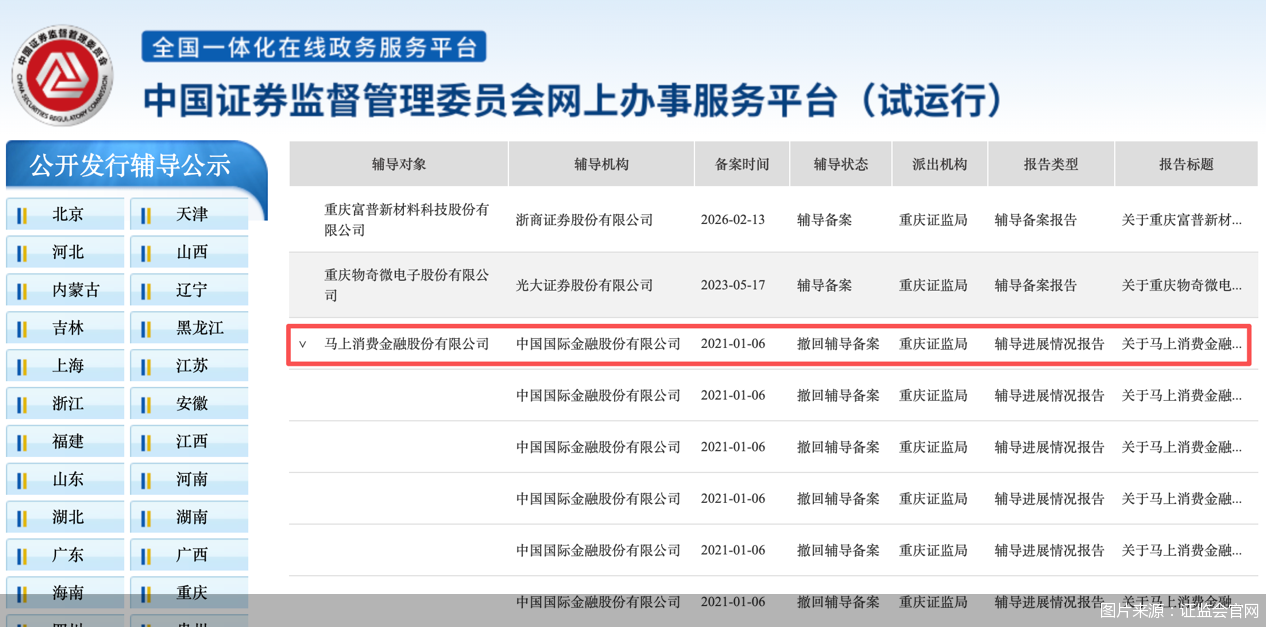Click 辅导备案 status in the 2026-02-13 row
This screenshot has height=627, width=1266.
click(x=824, y=220)
